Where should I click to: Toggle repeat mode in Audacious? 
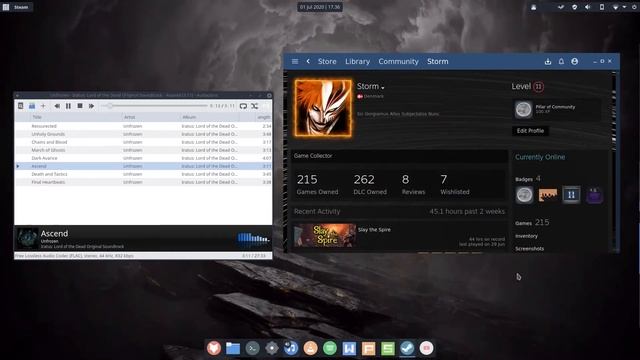click(243, 106)
